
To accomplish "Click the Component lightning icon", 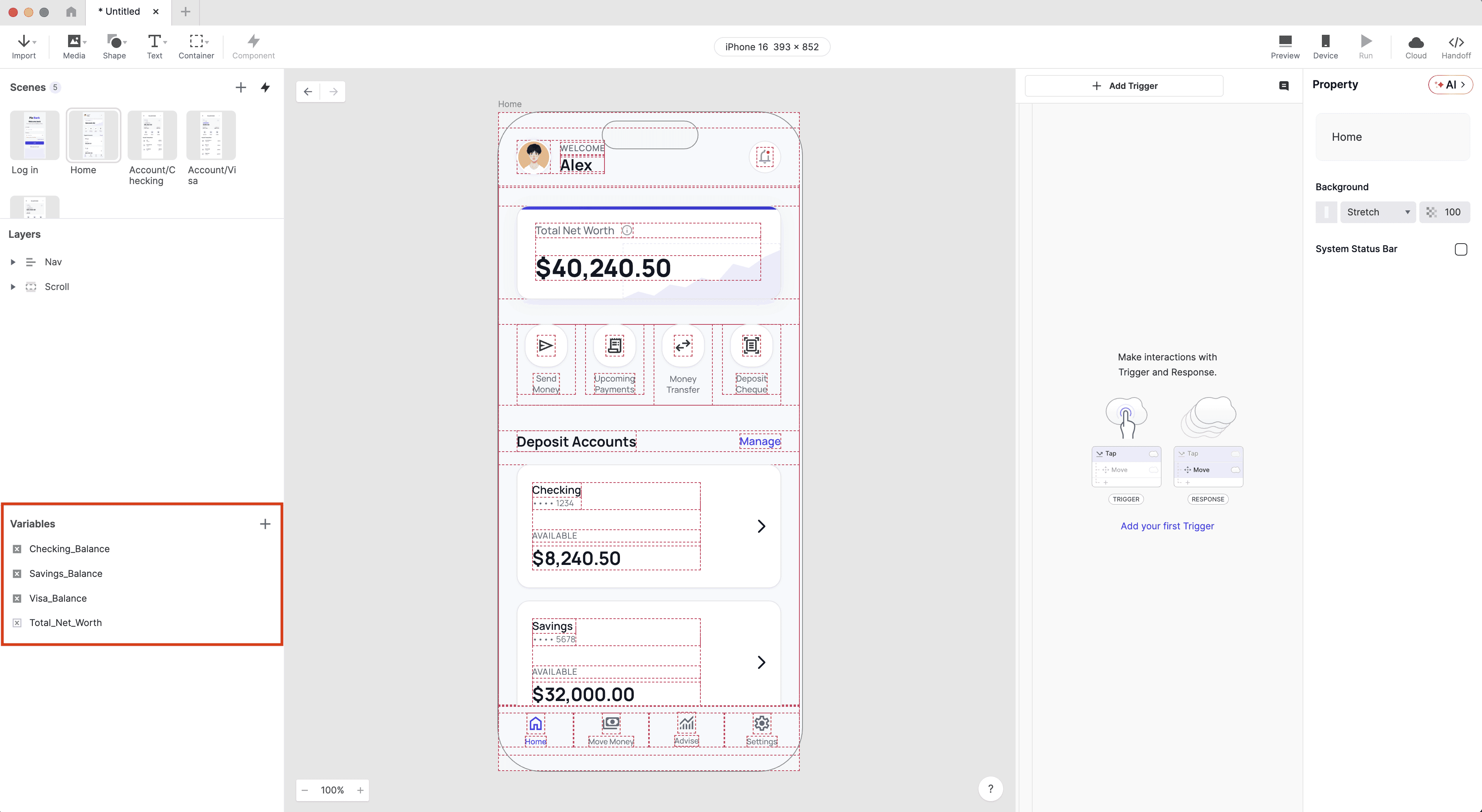I will [253, 41].
